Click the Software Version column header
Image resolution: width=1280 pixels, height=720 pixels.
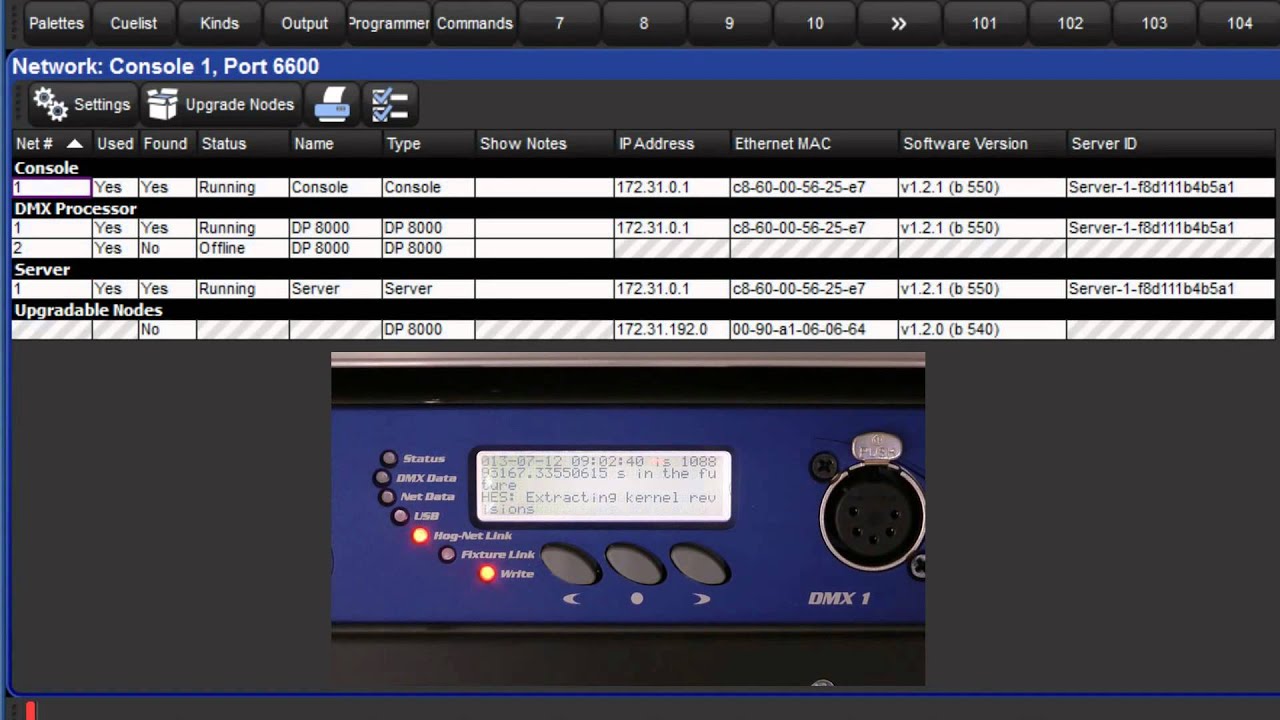click(x=982, y=144)
